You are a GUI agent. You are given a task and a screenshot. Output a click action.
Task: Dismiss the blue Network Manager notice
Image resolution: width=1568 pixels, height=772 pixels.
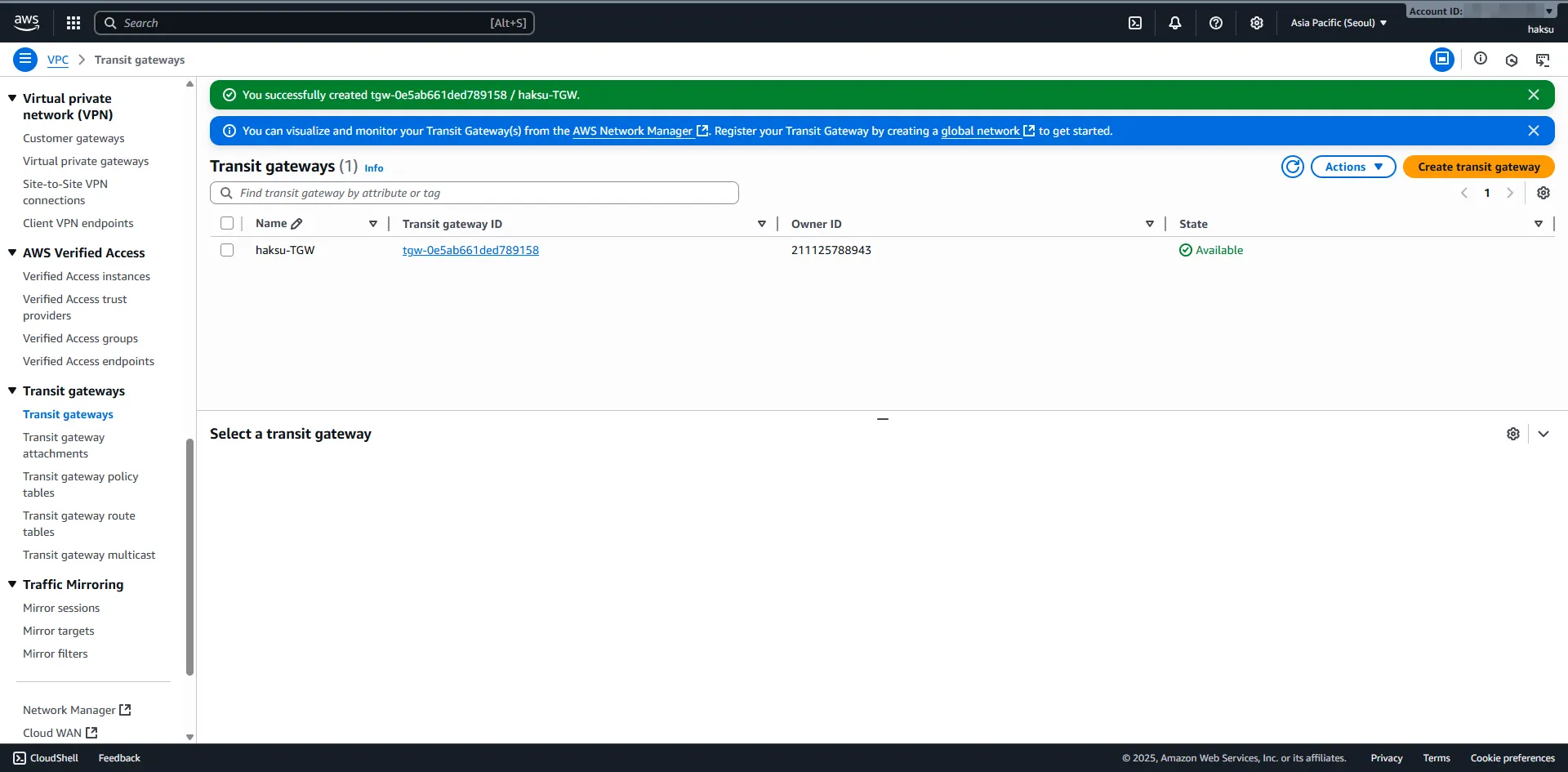click(x=1534, y=131)
